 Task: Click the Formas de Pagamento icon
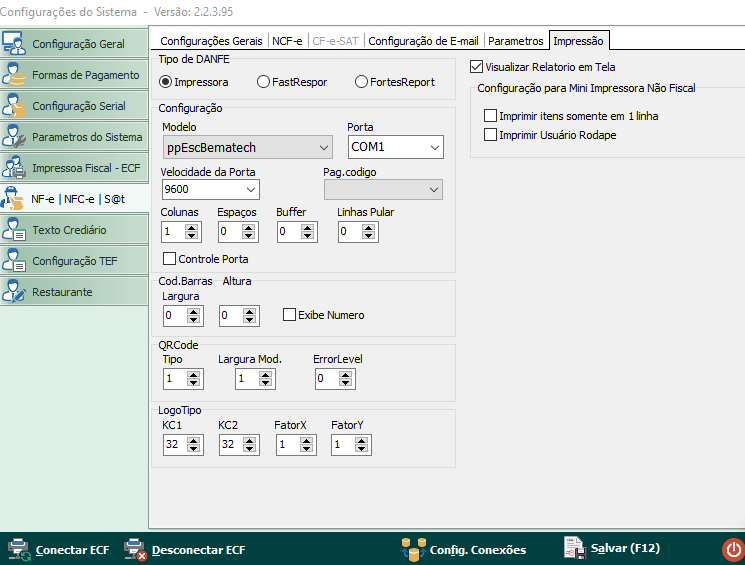(15, 75)
